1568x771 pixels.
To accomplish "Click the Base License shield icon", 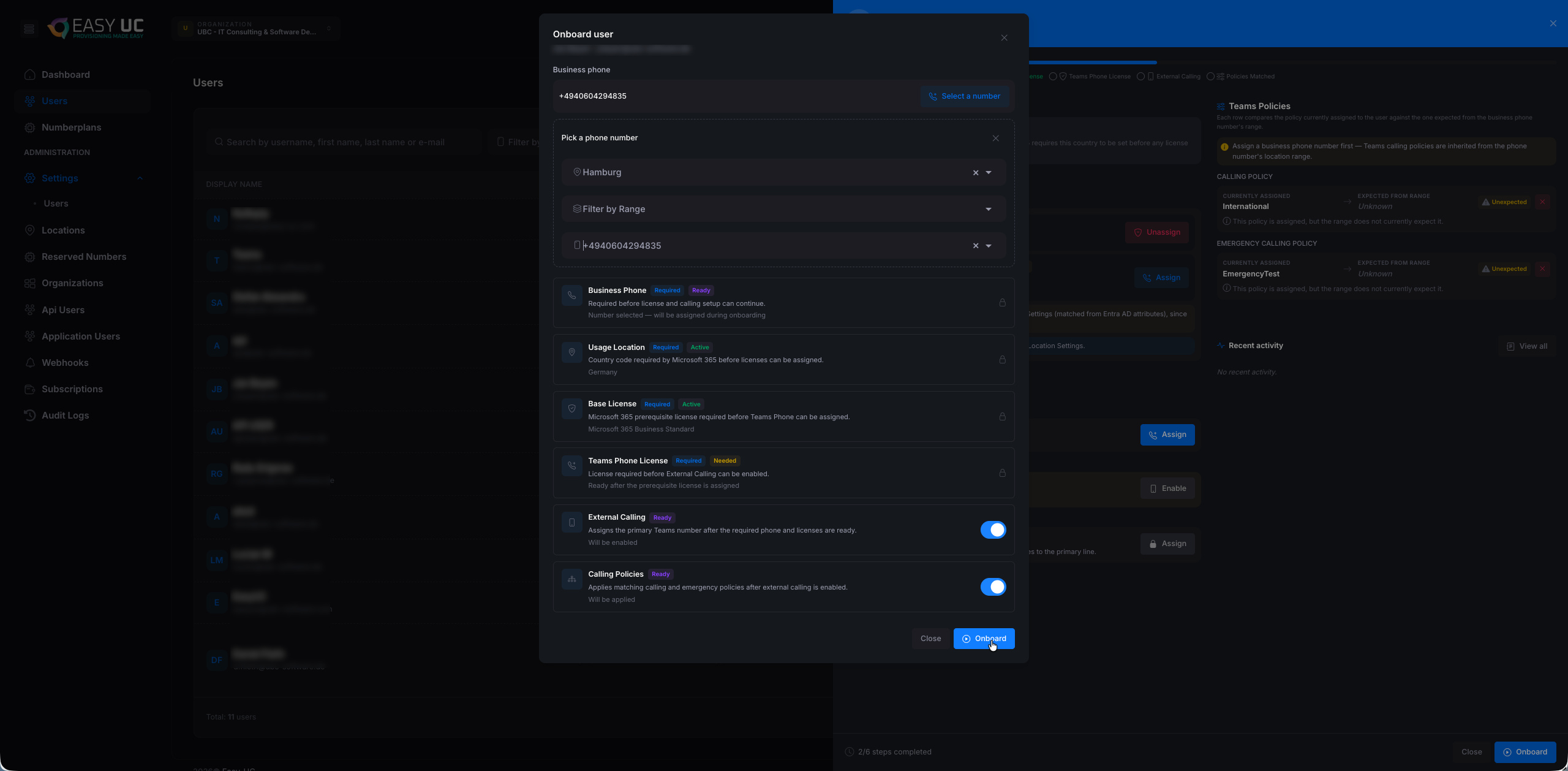I will point(571,409).
